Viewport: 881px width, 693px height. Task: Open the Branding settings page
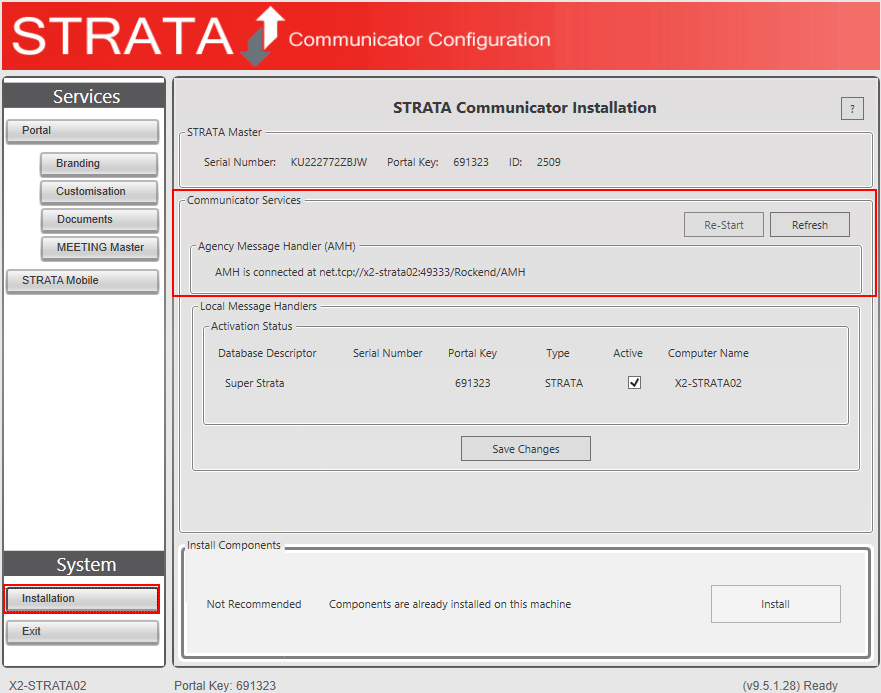[99, 164]
